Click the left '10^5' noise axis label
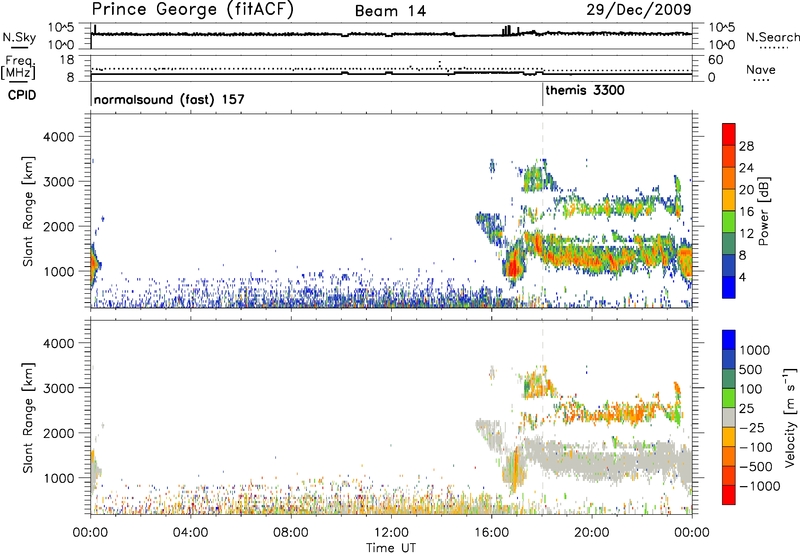The width and height of the screenshot is (800, 554). (61, 27)
